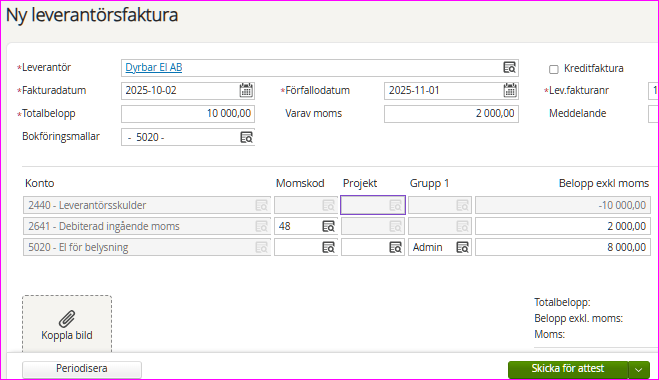Open the Dyrbar El AB supplier link

[154, 67]
